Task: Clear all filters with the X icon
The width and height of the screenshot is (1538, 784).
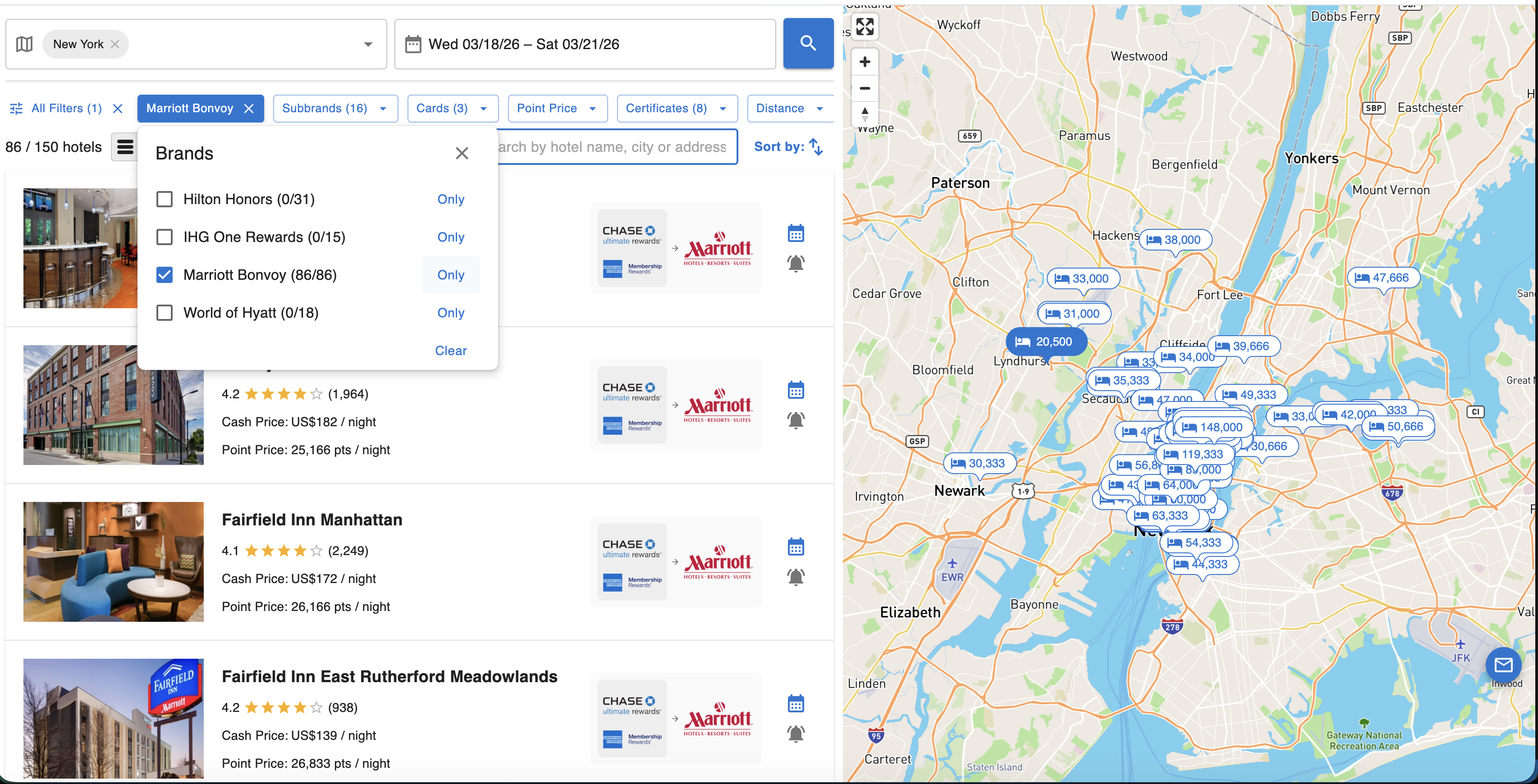Action: [118, 108]
